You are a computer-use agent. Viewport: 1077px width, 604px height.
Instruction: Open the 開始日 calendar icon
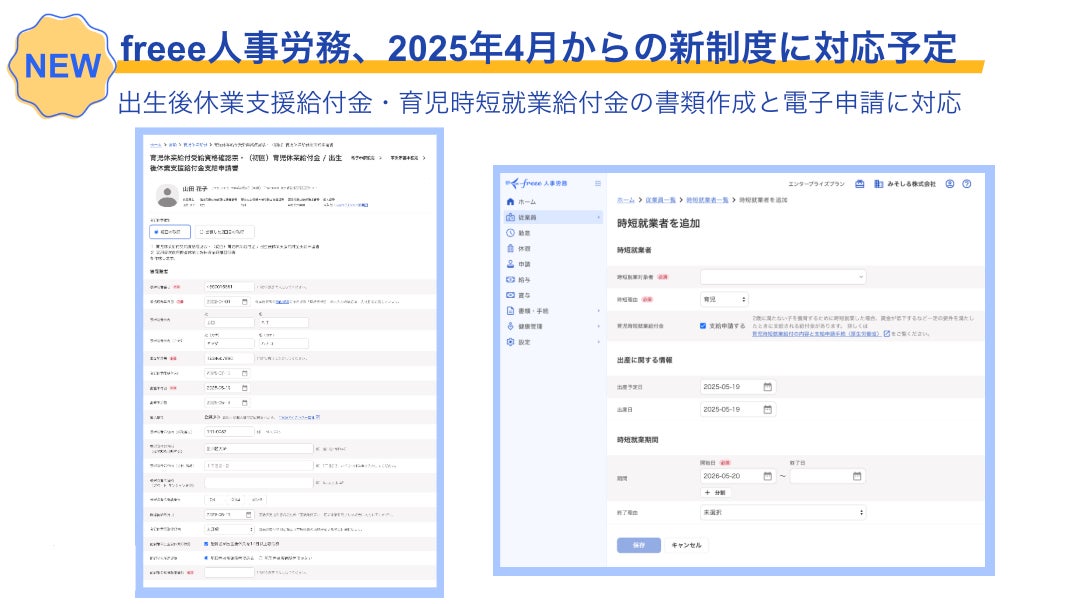point(768,476)
